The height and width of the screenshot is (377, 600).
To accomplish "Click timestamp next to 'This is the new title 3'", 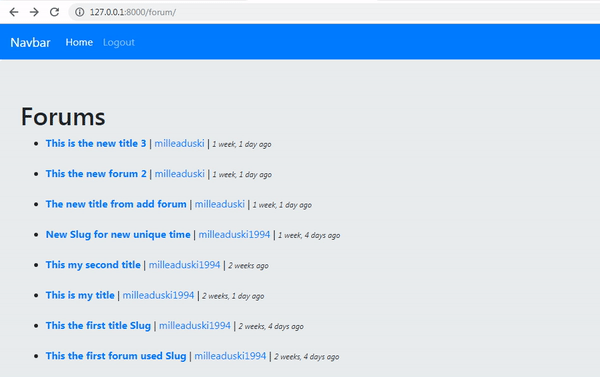I will [x=242, y=144].
